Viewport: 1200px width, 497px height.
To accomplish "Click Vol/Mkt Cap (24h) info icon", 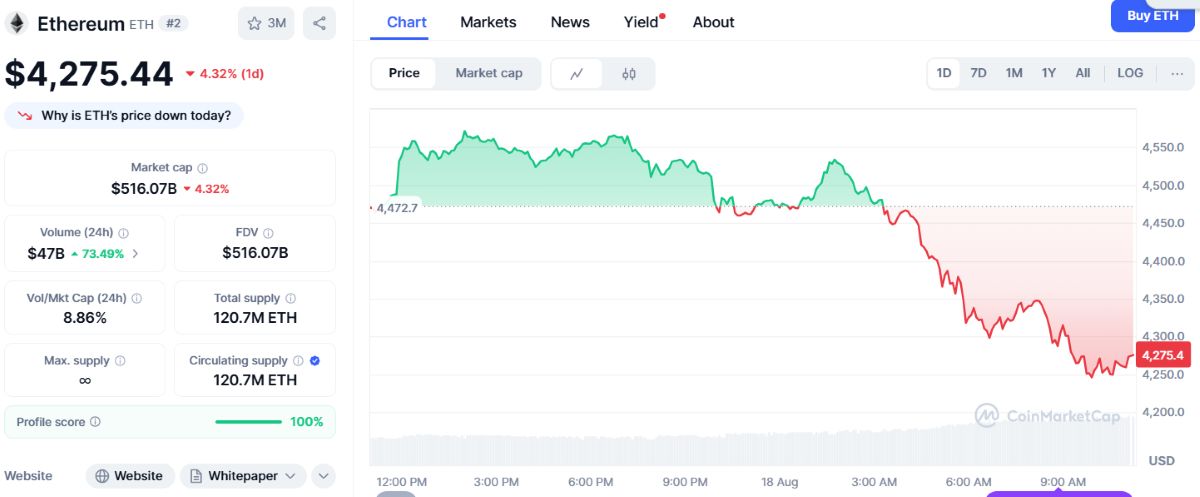I will coord(137,298).
